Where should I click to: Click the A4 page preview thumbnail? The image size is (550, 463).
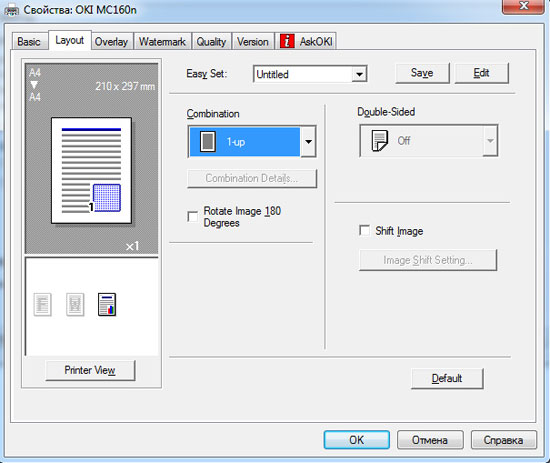[x=92, y=170]
